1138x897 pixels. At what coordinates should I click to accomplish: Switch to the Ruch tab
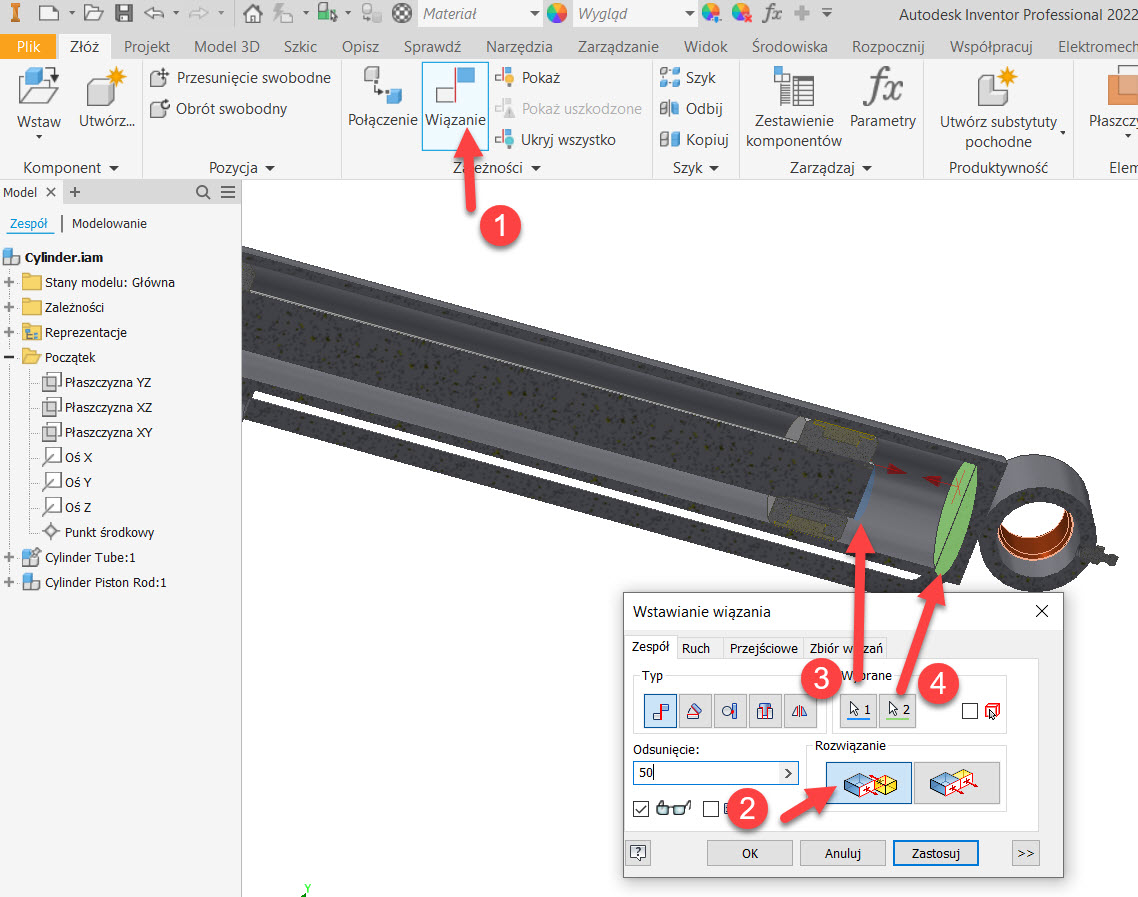(x=696, y=648)
